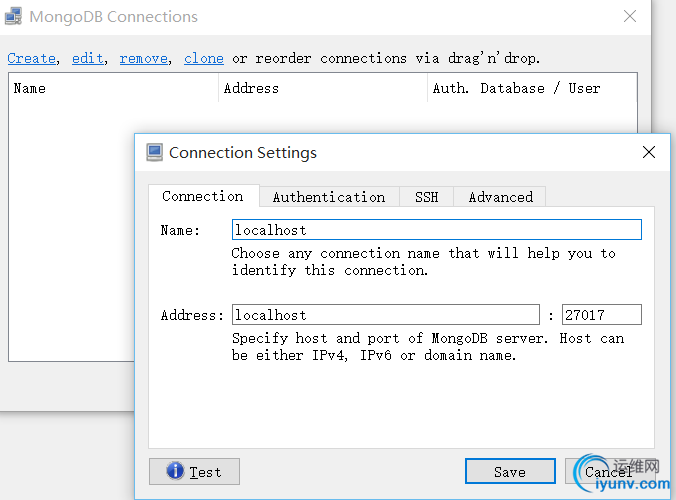Click the Auth. Database / User column header
676x500 pixels.
click(x=532, y=88)
